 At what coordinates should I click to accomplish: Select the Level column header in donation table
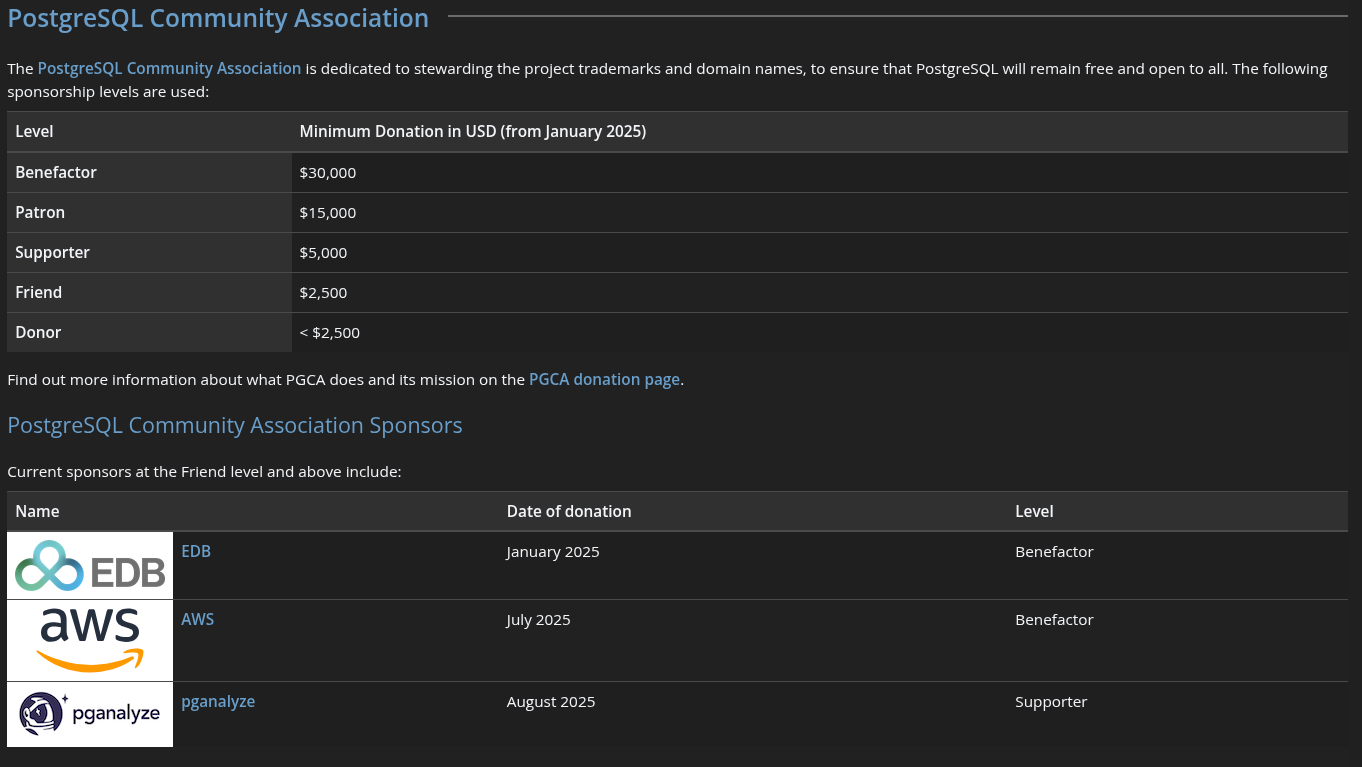149,131
